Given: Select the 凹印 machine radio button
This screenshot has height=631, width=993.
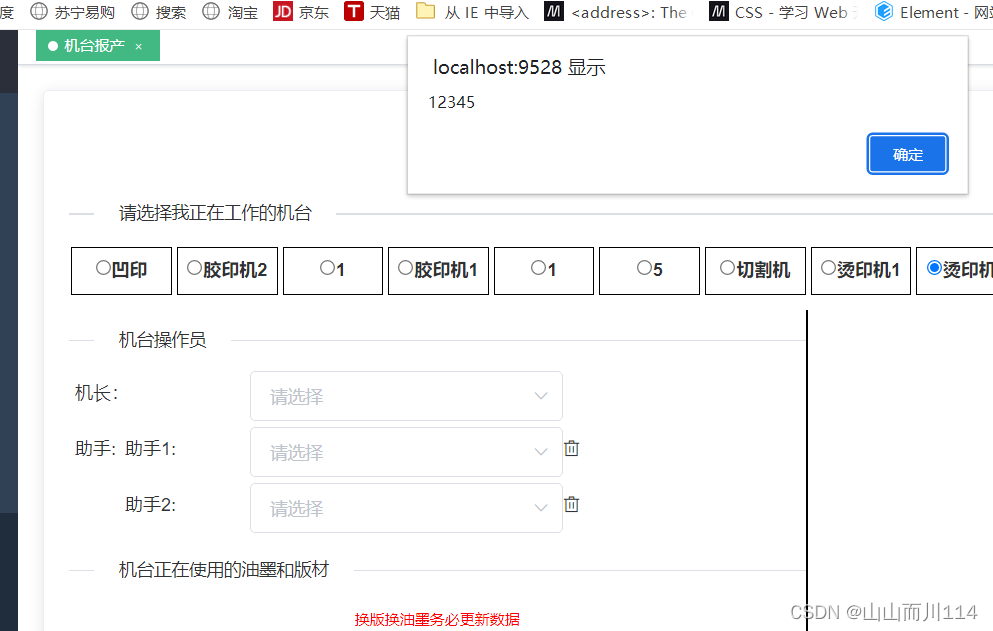Looking at the screenshot, I should (x=103, y=267).
